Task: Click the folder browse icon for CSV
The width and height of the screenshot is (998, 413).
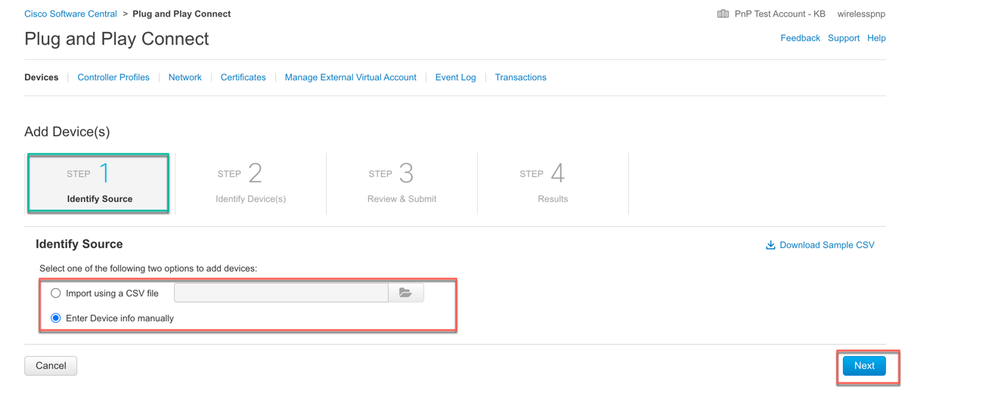Action: 405,293
